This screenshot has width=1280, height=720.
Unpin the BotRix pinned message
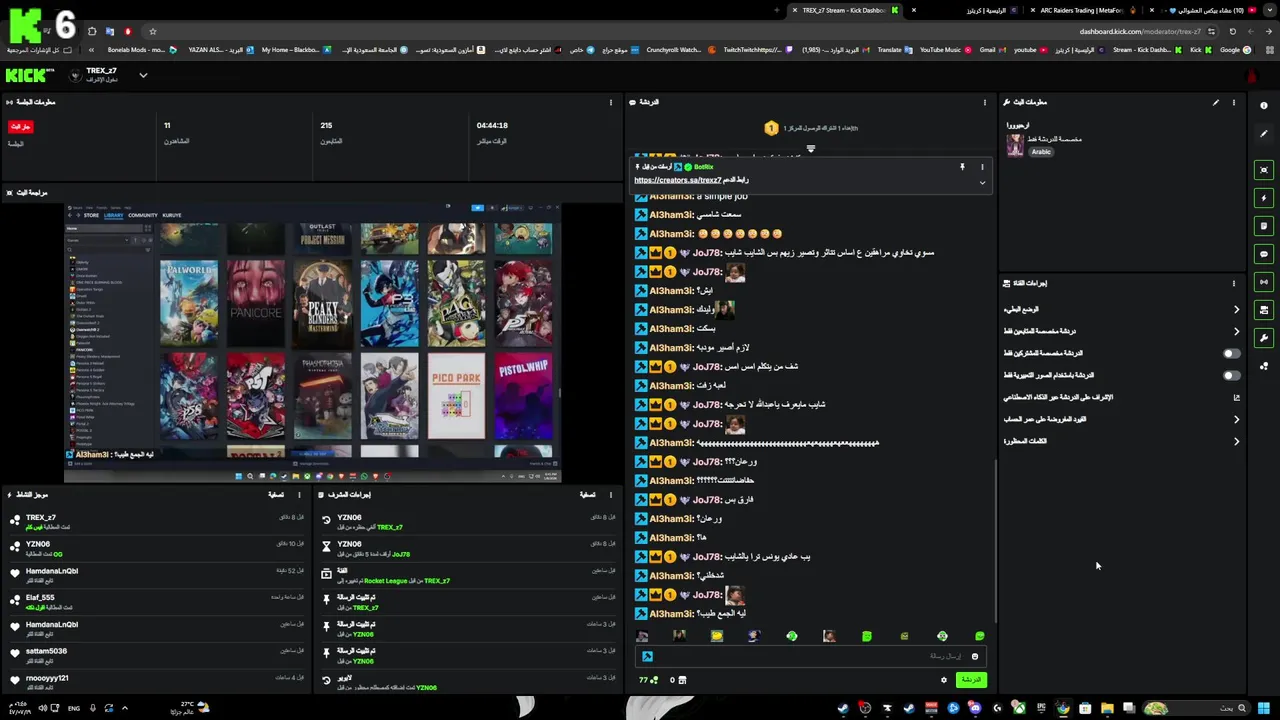point(962,167)
